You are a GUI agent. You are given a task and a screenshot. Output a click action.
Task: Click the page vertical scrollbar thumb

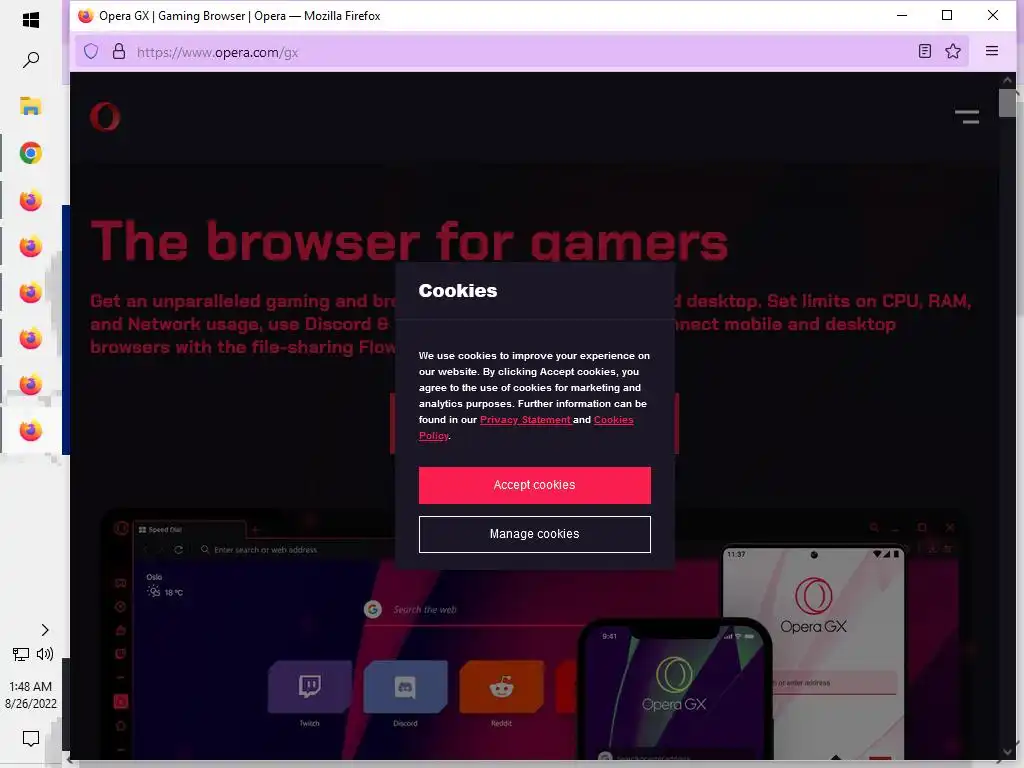[1007, 103]
